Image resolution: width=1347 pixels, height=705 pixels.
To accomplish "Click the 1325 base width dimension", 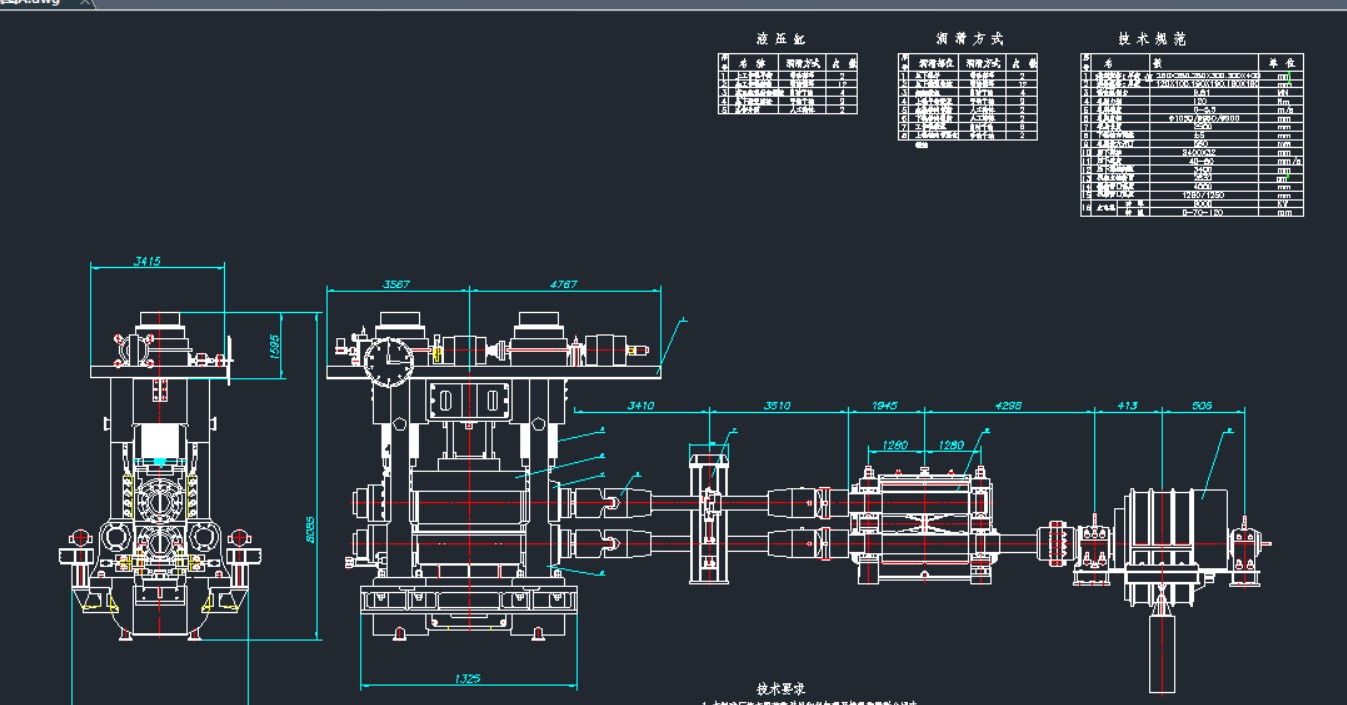I will click(x=467, y=679).
